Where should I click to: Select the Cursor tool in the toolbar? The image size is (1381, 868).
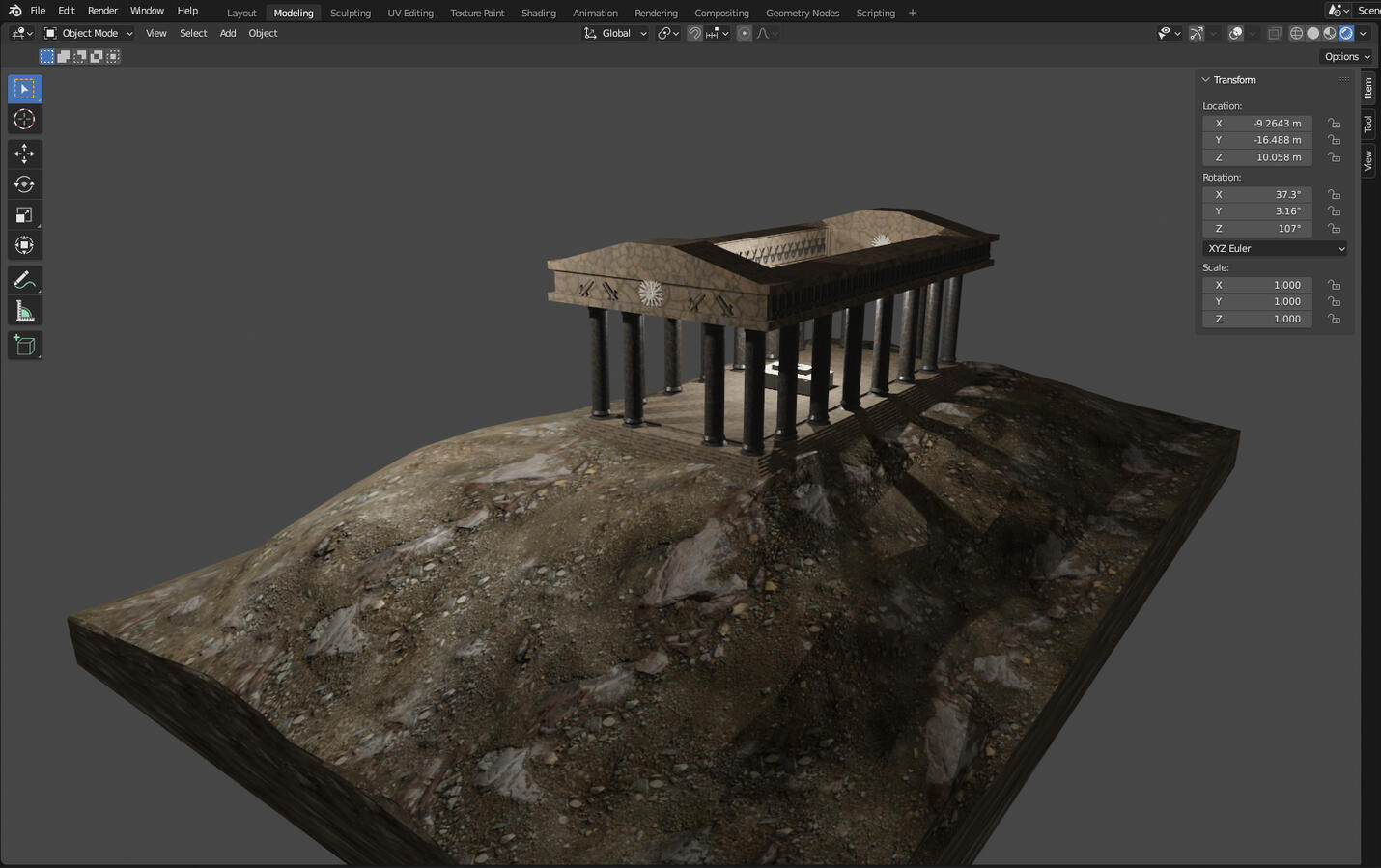click(x=24, y=120)
